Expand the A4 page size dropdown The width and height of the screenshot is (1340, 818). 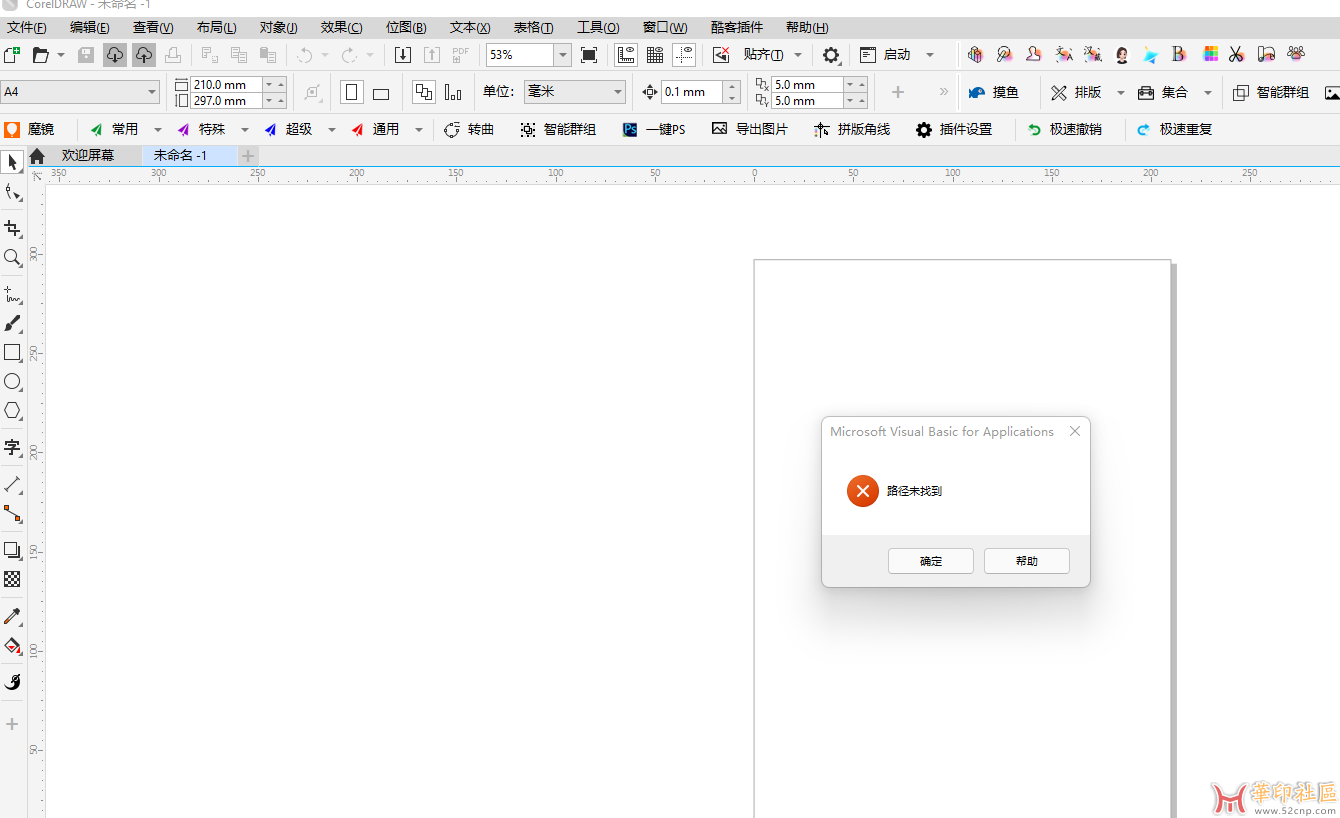point(152,92)
